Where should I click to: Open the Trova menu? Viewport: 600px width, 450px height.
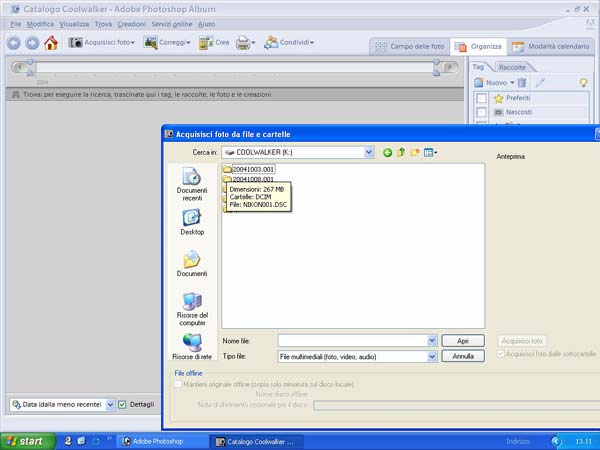[103, 24]
